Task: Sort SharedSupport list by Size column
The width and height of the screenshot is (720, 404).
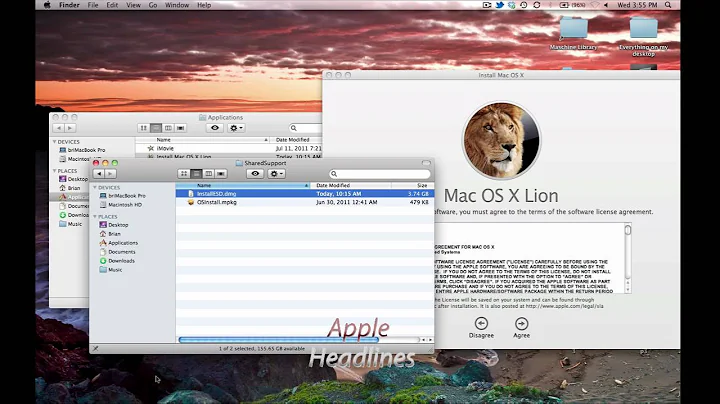Action: point(412,185)
